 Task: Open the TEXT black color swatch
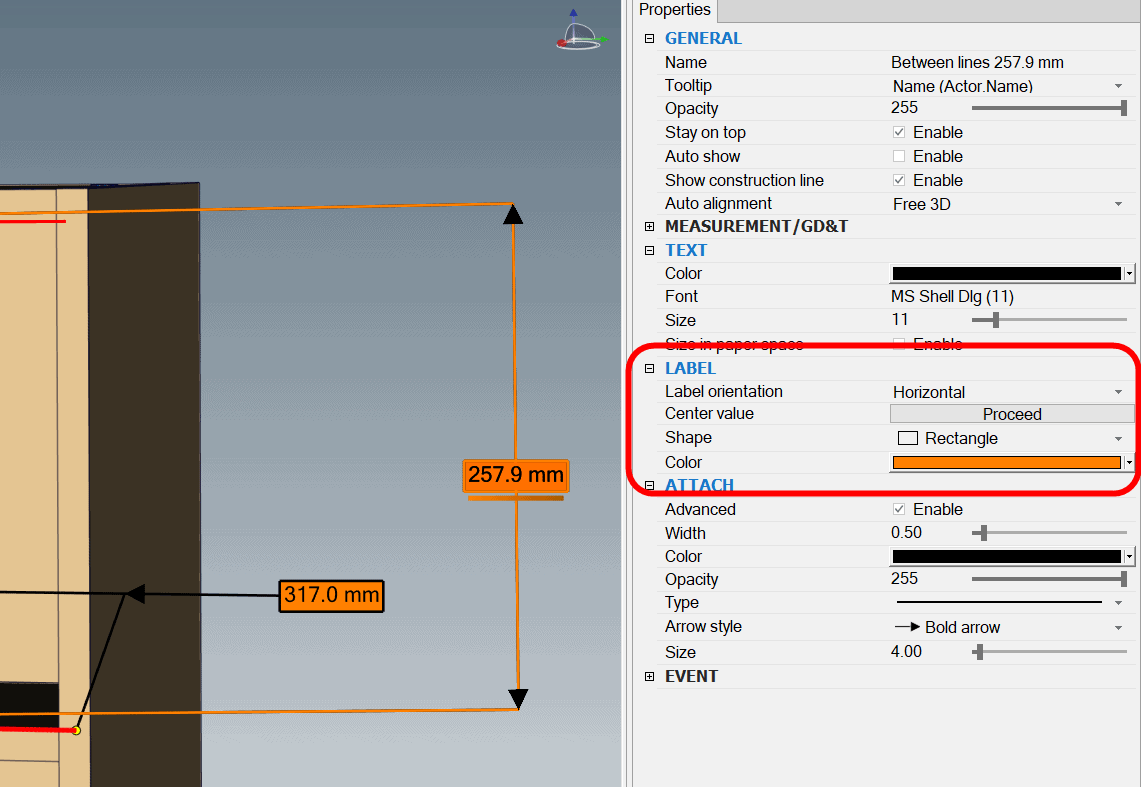1011,273
